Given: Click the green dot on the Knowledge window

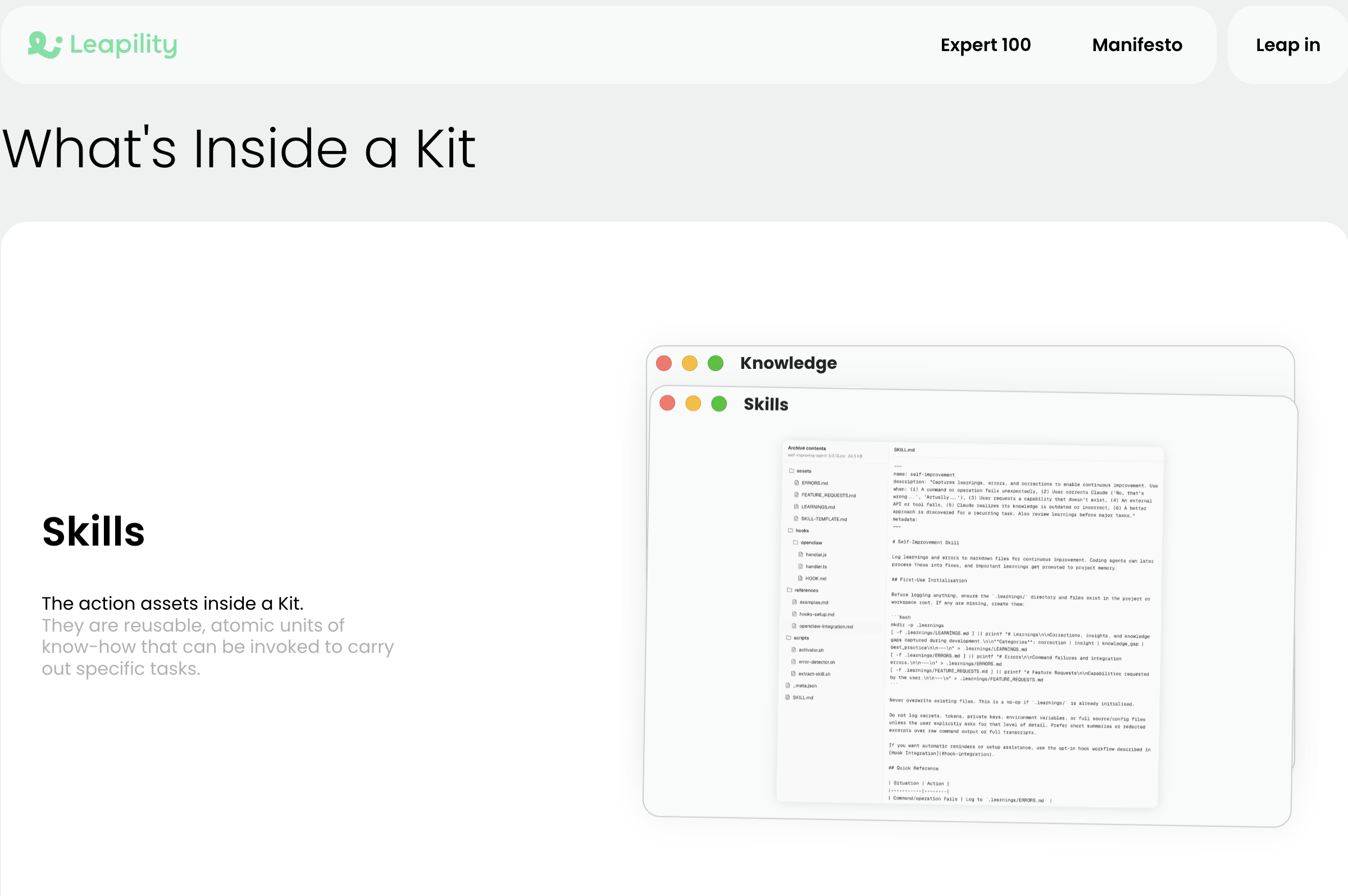Looking at the screenshot, I should 715,363.
